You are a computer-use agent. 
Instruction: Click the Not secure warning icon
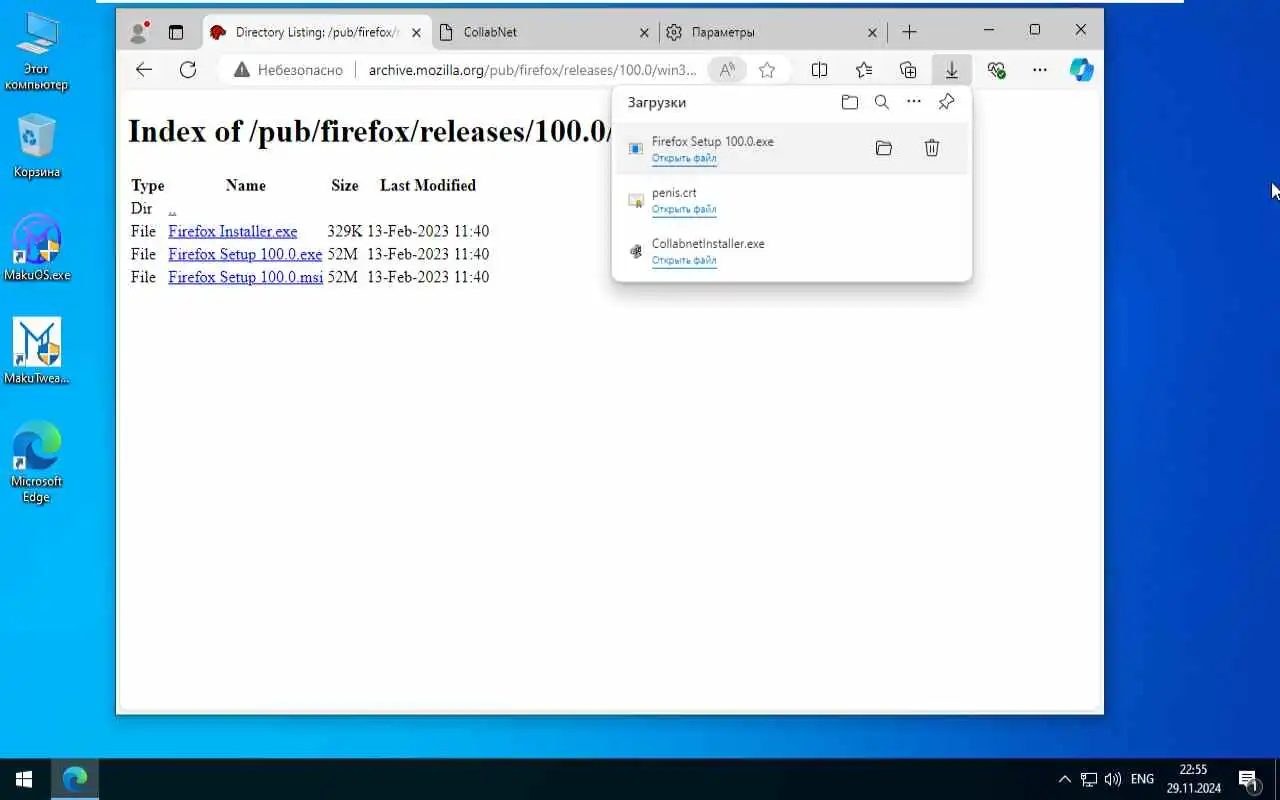(x=240, y=70)
